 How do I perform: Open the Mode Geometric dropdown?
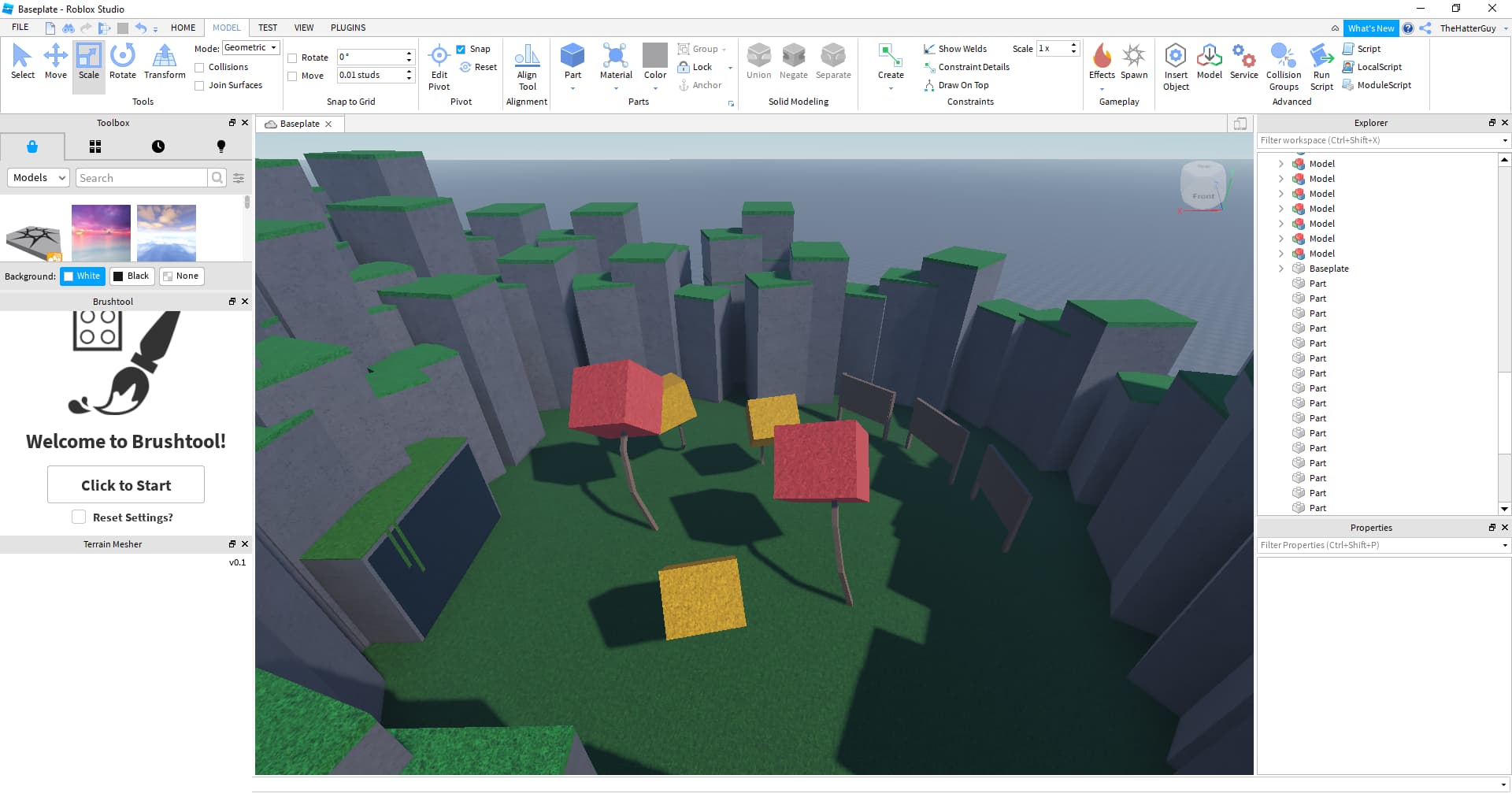coord(250,48)
